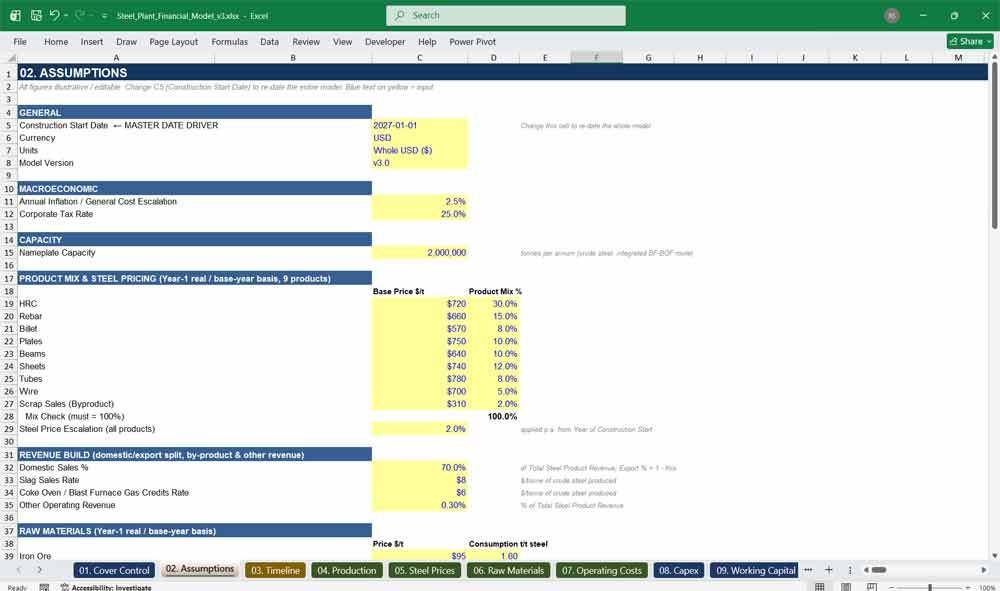Switch to 08. Capex sheet tab
The image size is (1000, 591).
click(679, 571)
